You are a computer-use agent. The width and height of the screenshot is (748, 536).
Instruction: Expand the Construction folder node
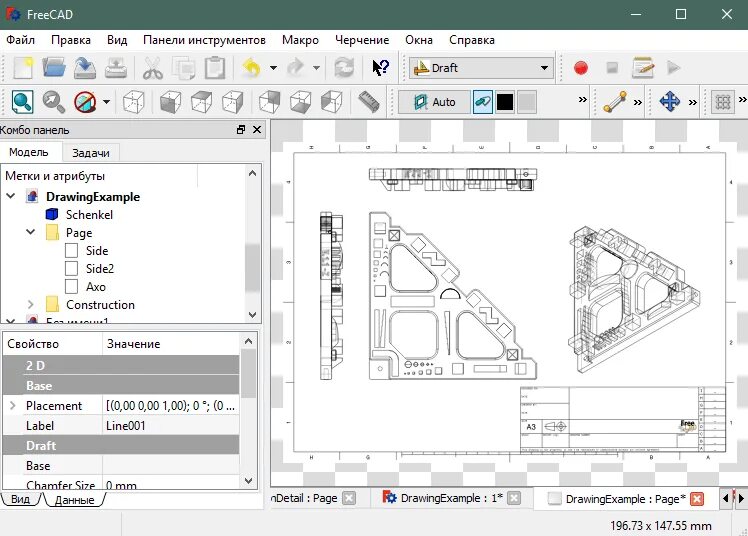(31, 304)
